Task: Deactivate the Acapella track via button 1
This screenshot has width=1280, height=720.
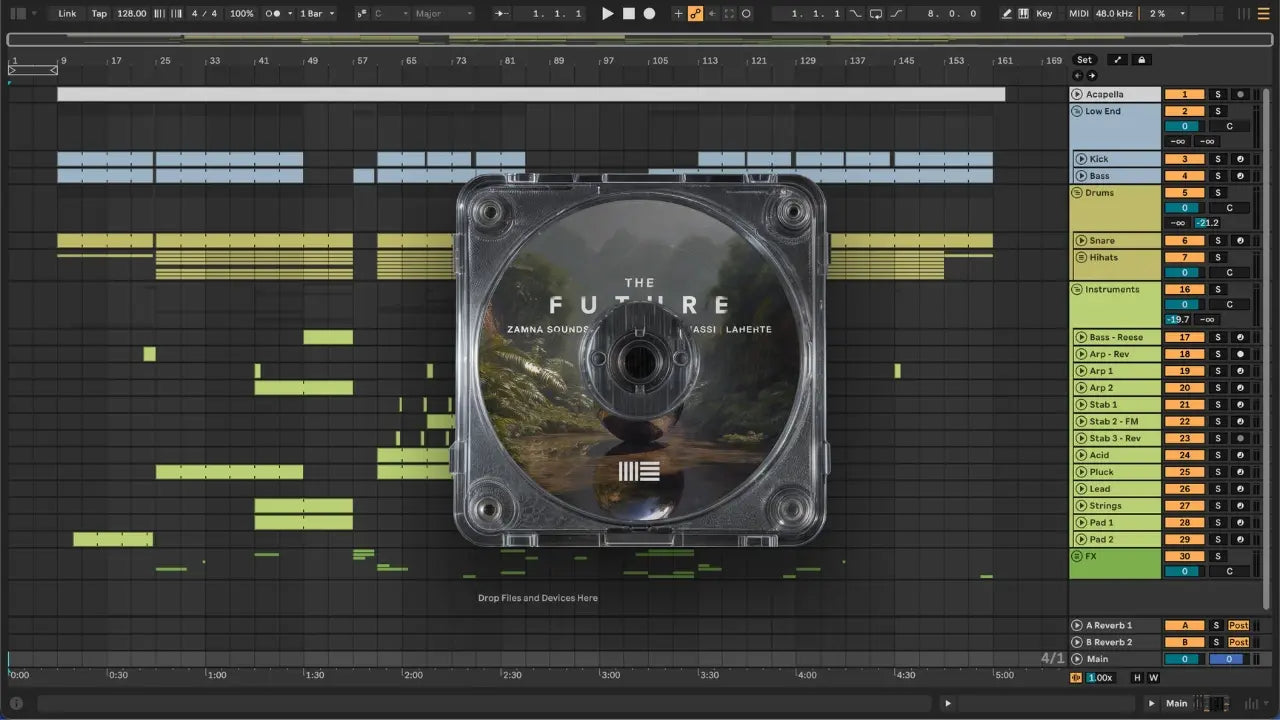Action: tap(1184, 94)
